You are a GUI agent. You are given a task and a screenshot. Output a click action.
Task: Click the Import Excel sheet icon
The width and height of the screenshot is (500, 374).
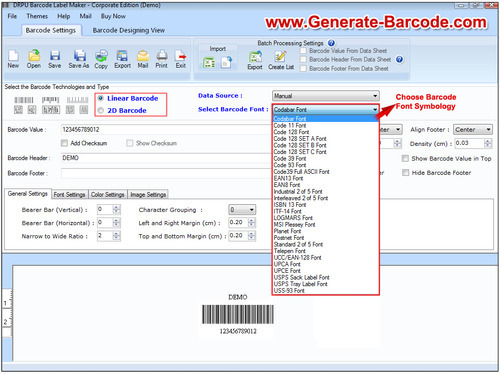(x=209, y=62)
